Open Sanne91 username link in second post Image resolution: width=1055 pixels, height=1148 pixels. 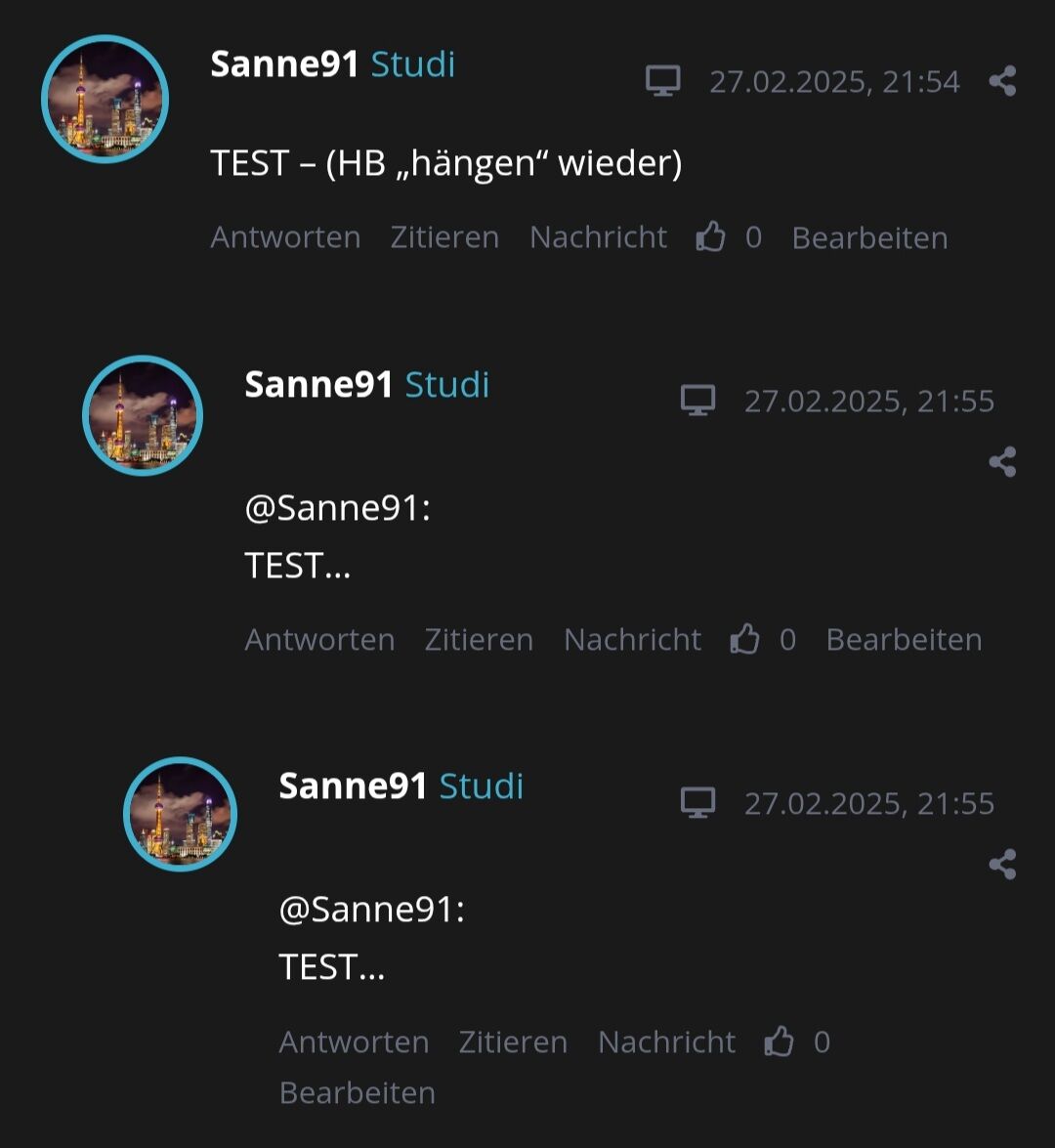[318, 384]
